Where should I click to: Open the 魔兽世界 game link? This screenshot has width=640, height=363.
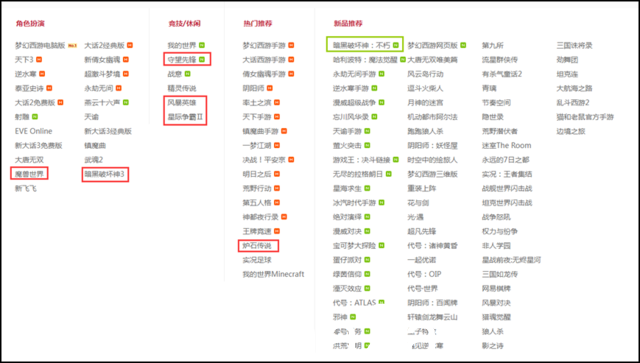tap(29, 174)
